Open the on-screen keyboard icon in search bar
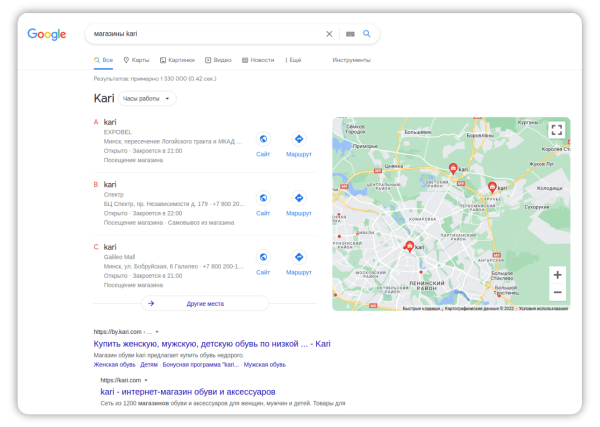This screenshot has height=427, width=600. point(350,34)
